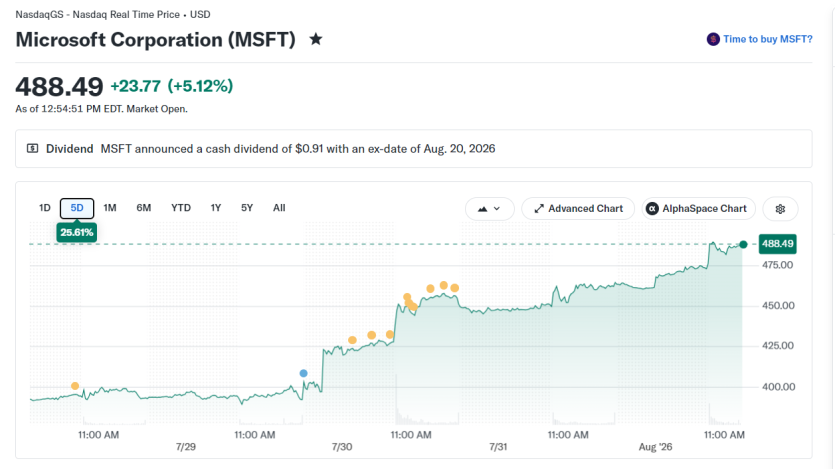This screenshot has width=835, height=469.
Task: Show the YTD chart range
Action: coord(181,208)
